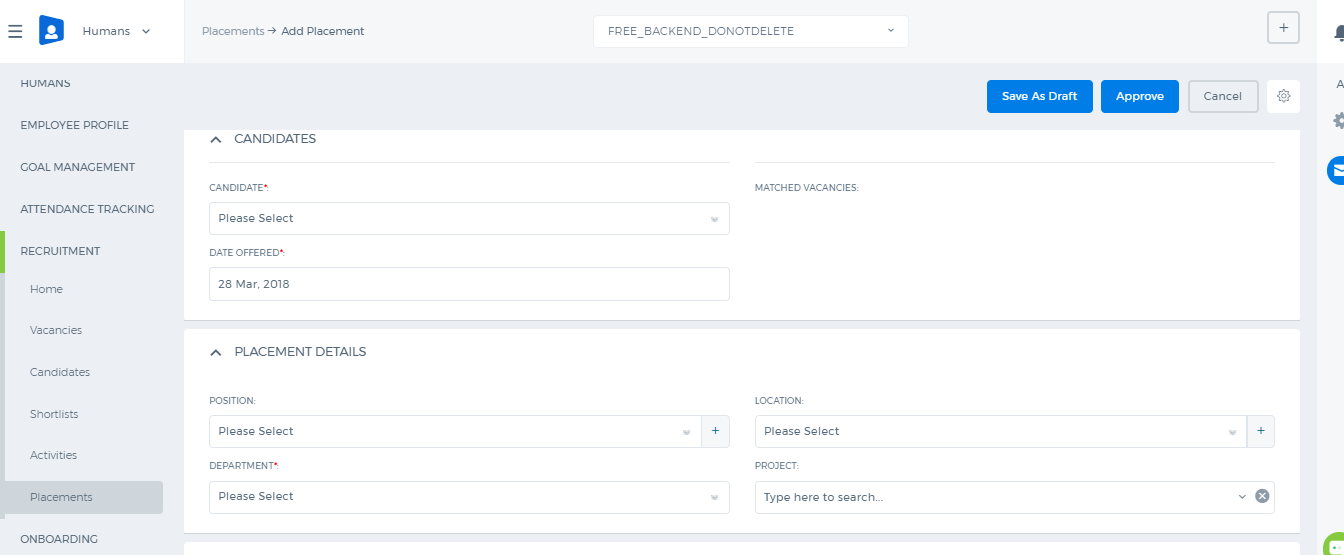
Task: Collapse the Placement Details section
Action: click(x=216, y=352)
